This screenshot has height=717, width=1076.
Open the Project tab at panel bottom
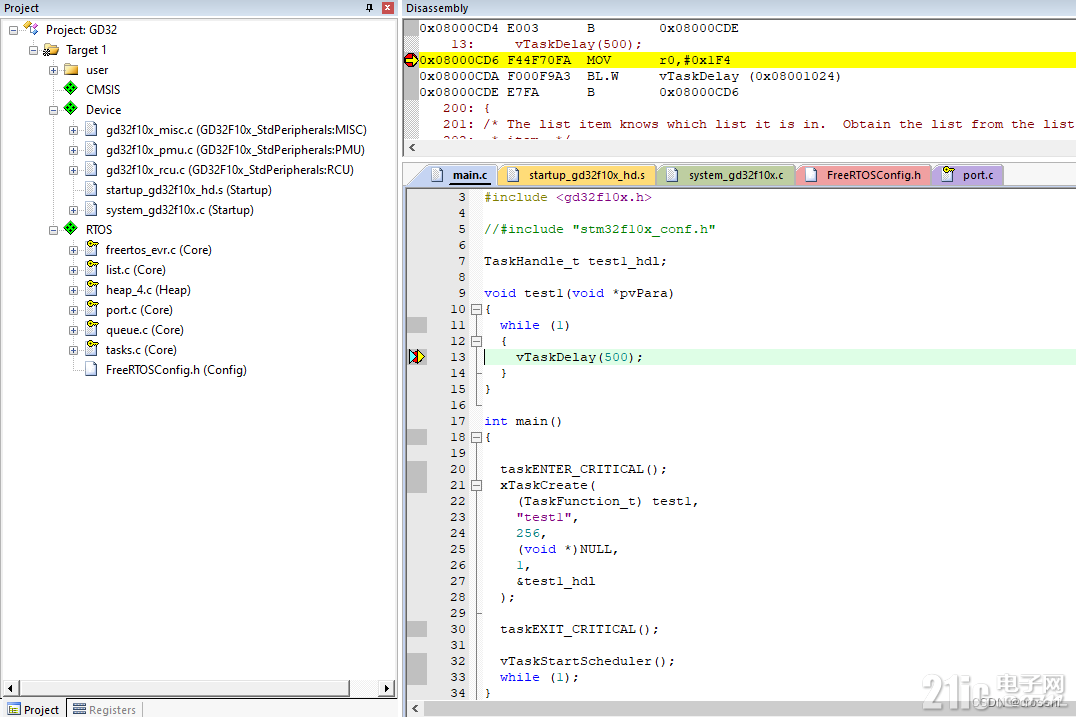tap(34, 709)
